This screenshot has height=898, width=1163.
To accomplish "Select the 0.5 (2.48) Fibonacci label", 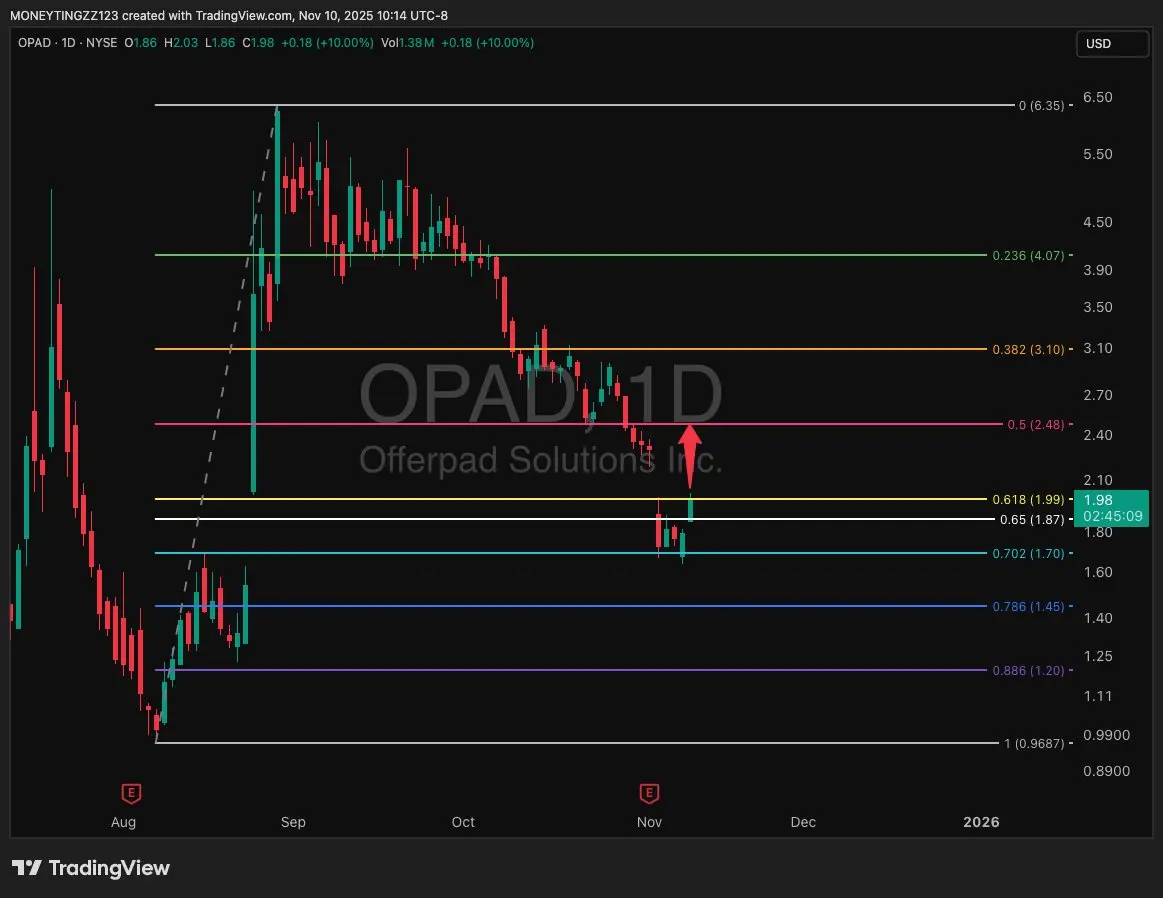I will pos(1035,425).
